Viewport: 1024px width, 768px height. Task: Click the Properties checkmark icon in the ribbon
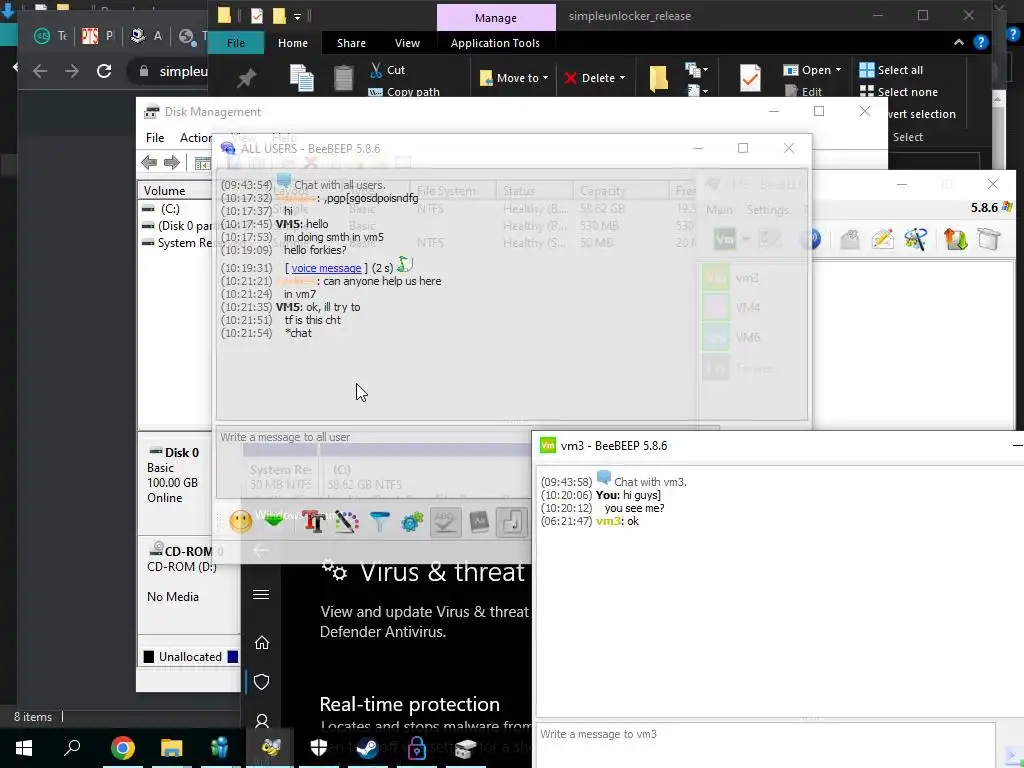[x=750, y=78]
